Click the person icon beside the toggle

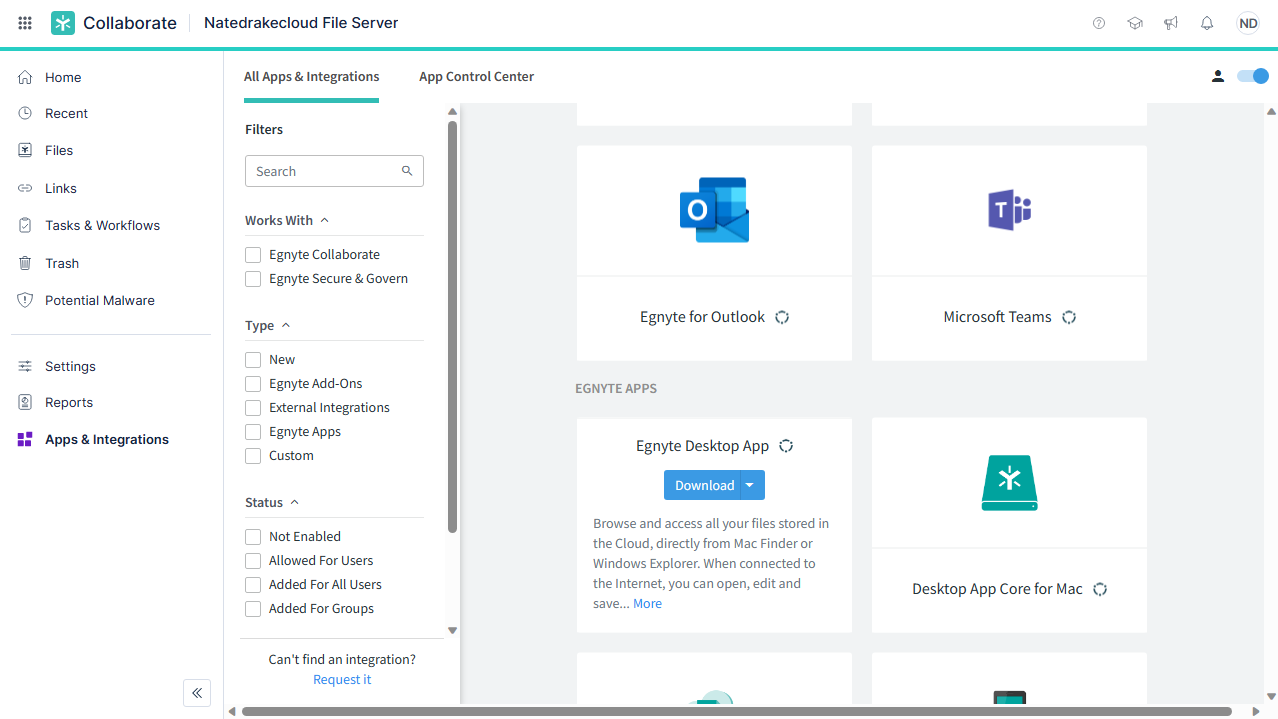1217,76
